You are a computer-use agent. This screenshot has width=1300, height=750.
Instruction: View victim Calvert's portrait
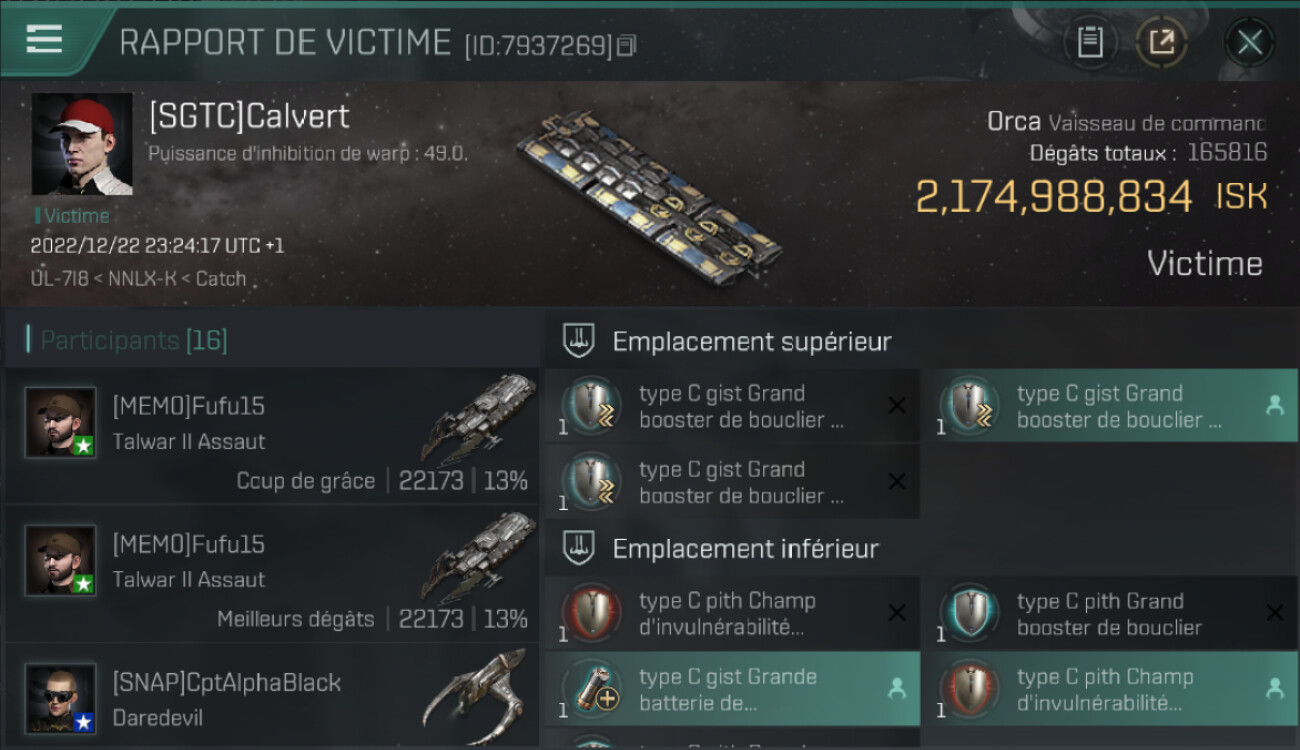pos(82,144)
